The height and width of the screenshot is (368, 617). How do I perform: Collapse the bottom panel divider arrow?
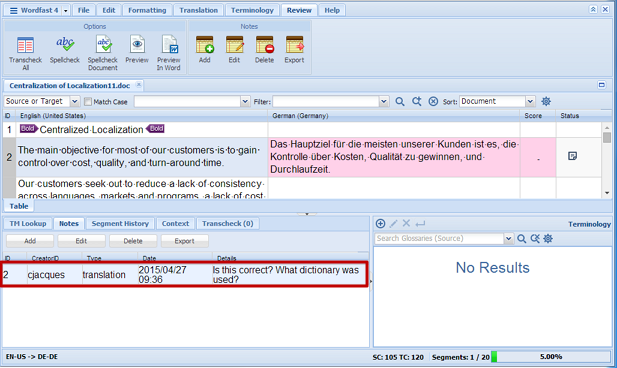point(307,214)
